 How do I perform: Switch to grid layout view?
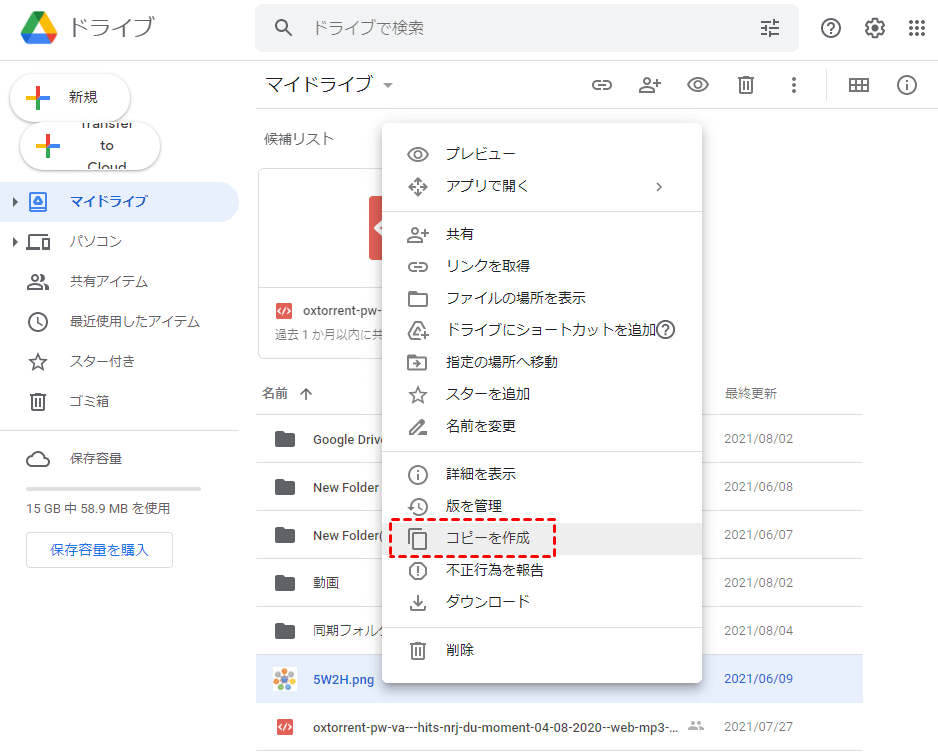click(858, 85)
